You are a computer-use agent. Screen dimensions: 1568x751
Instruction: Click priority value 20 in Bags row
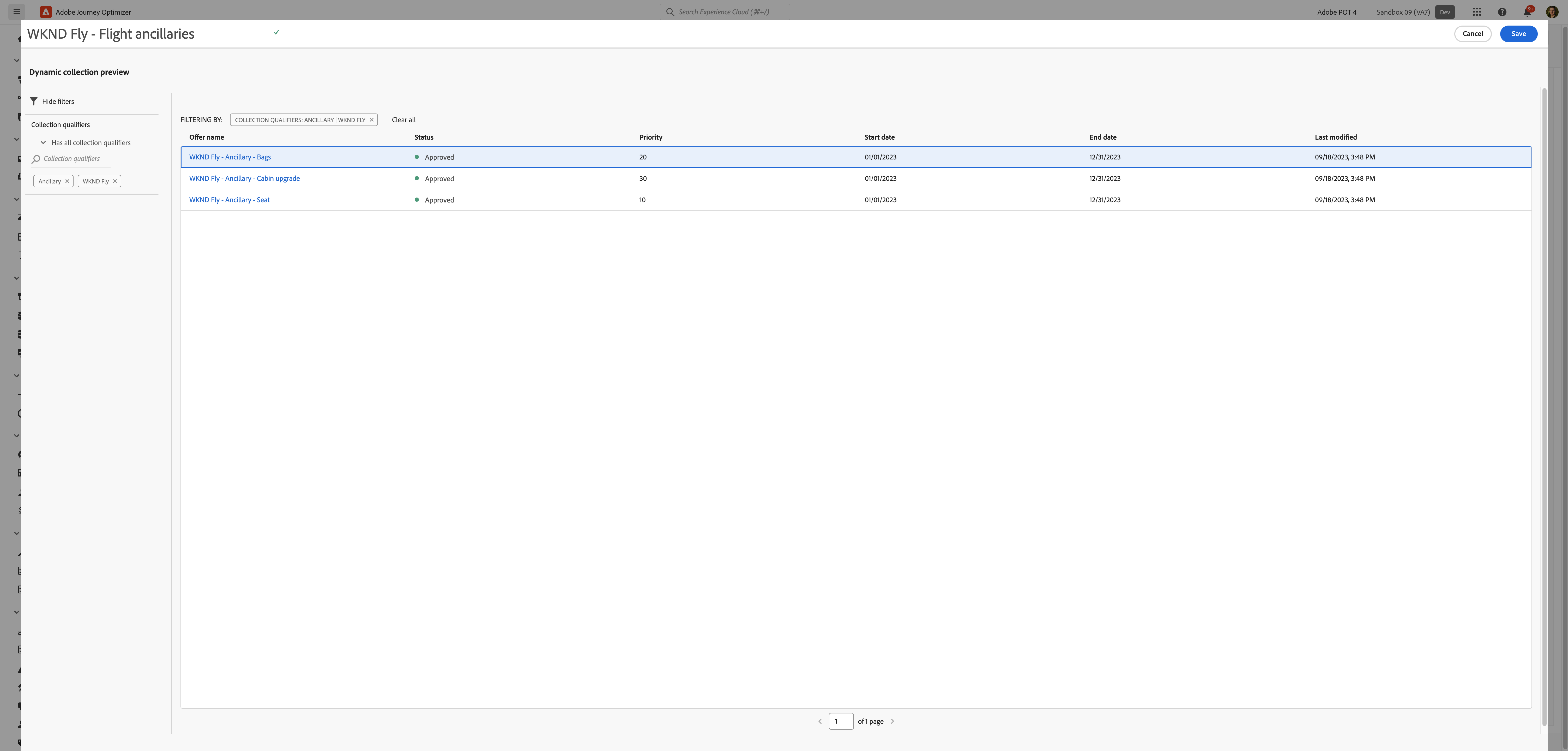click(643, 157)
